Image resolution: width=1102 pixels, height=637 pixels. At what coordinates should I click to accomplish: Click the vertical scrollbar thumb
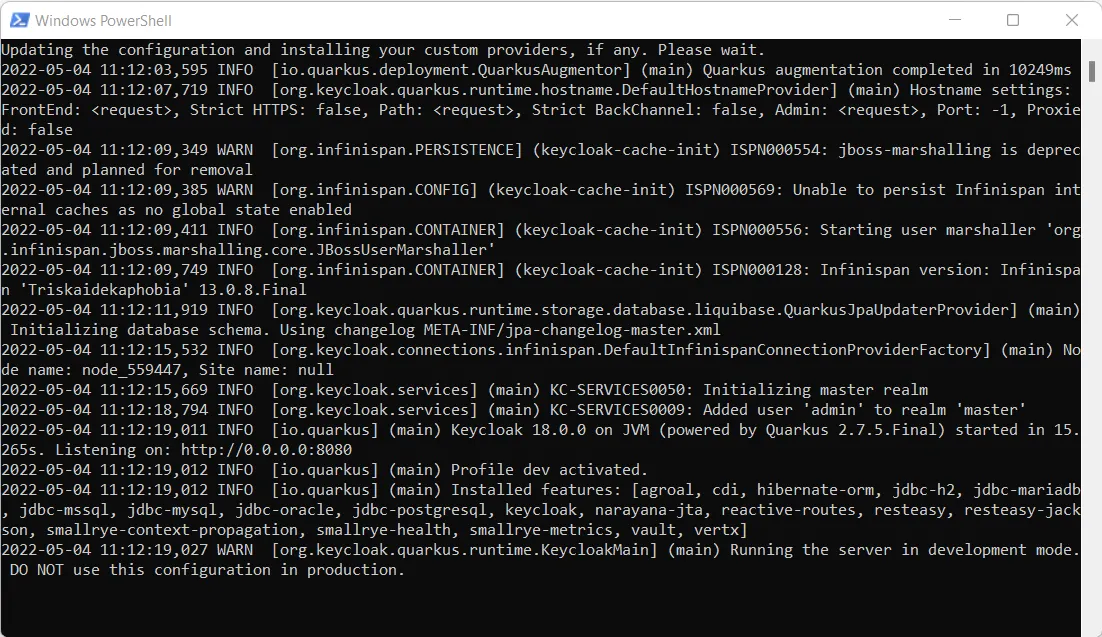tap(1091, 71)
